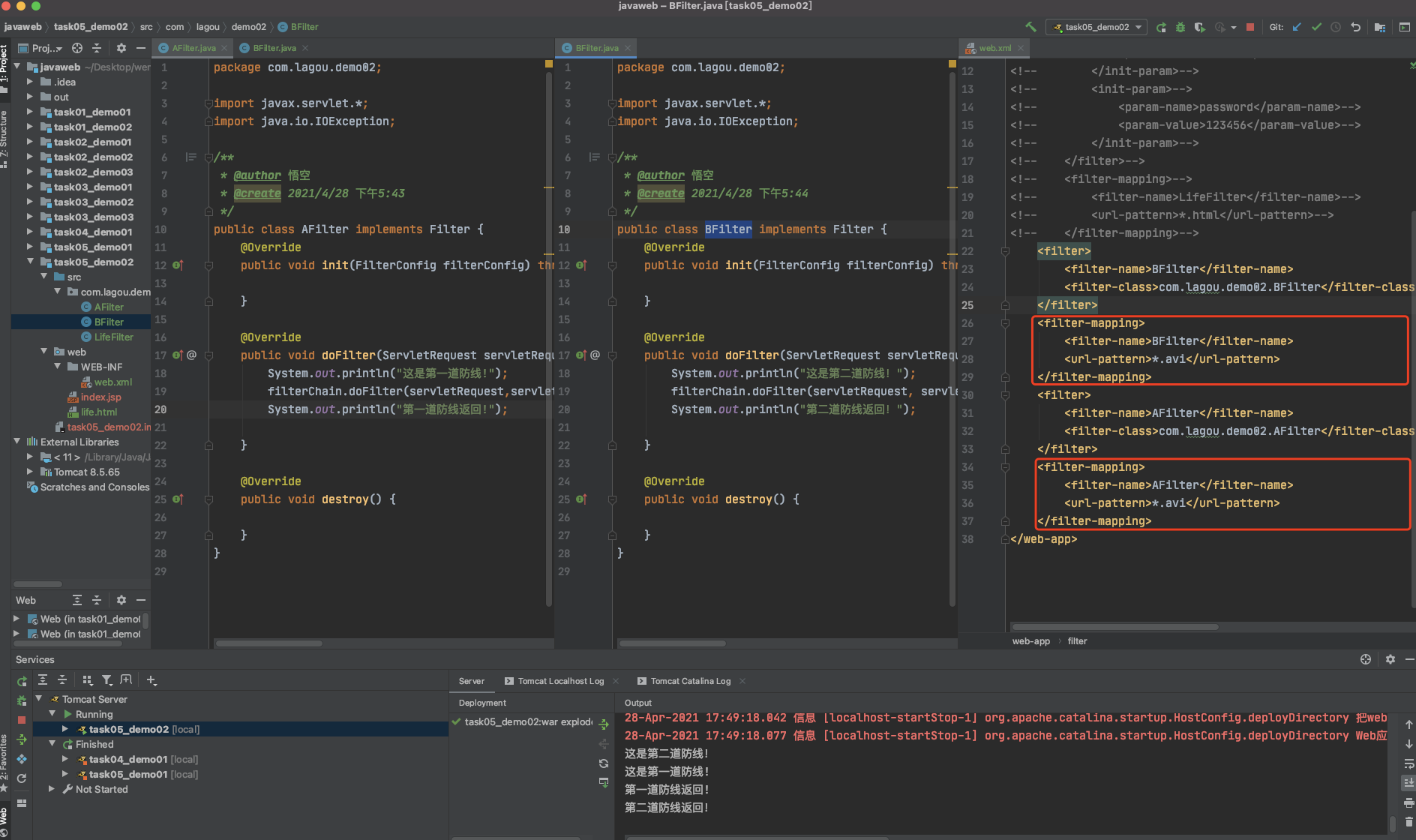Viewport: 1416px width, 840px height.
Task: Open the Services panel settings gear
Action: coord(1390,659)
